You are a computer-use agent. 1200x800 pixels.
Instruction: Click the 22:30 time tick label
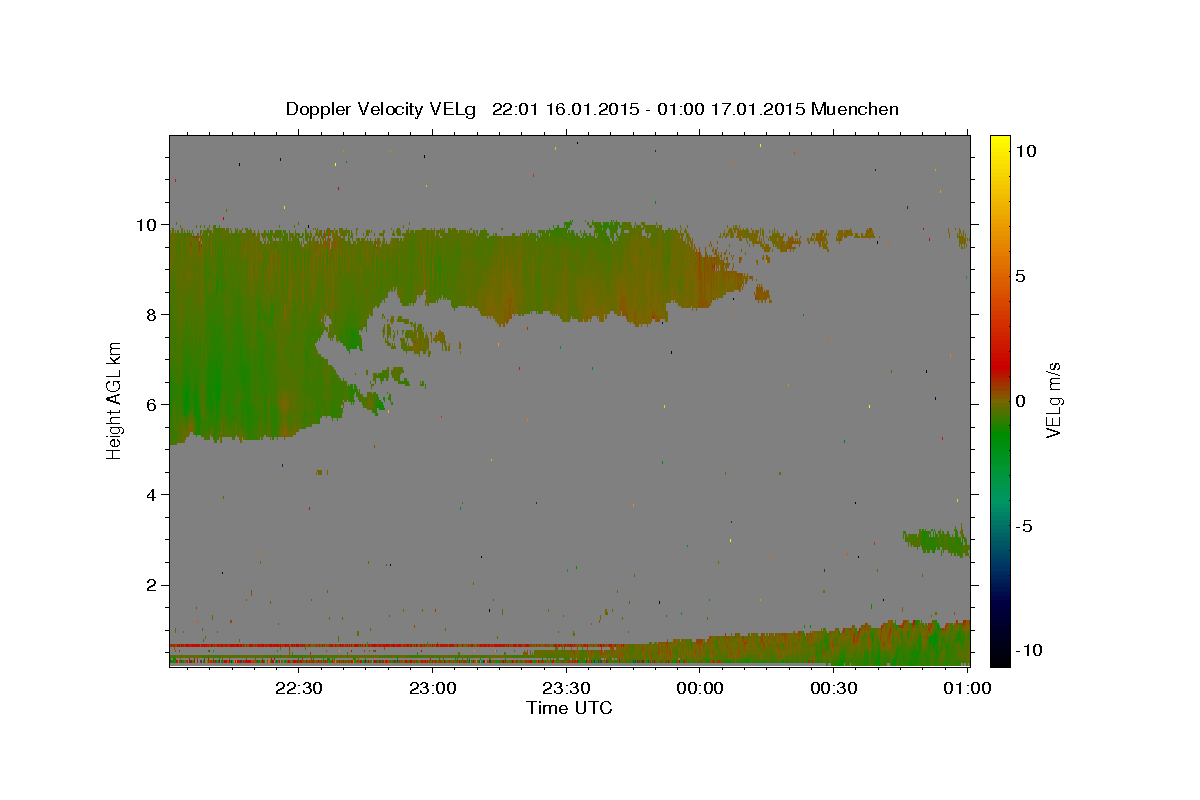[x=298, y=688]
